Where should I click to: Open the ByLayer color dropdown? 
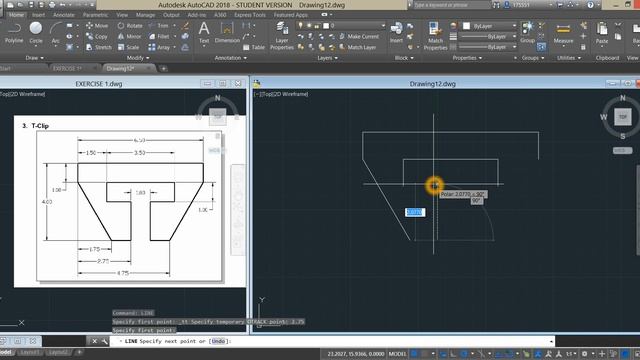pos(514,26)
